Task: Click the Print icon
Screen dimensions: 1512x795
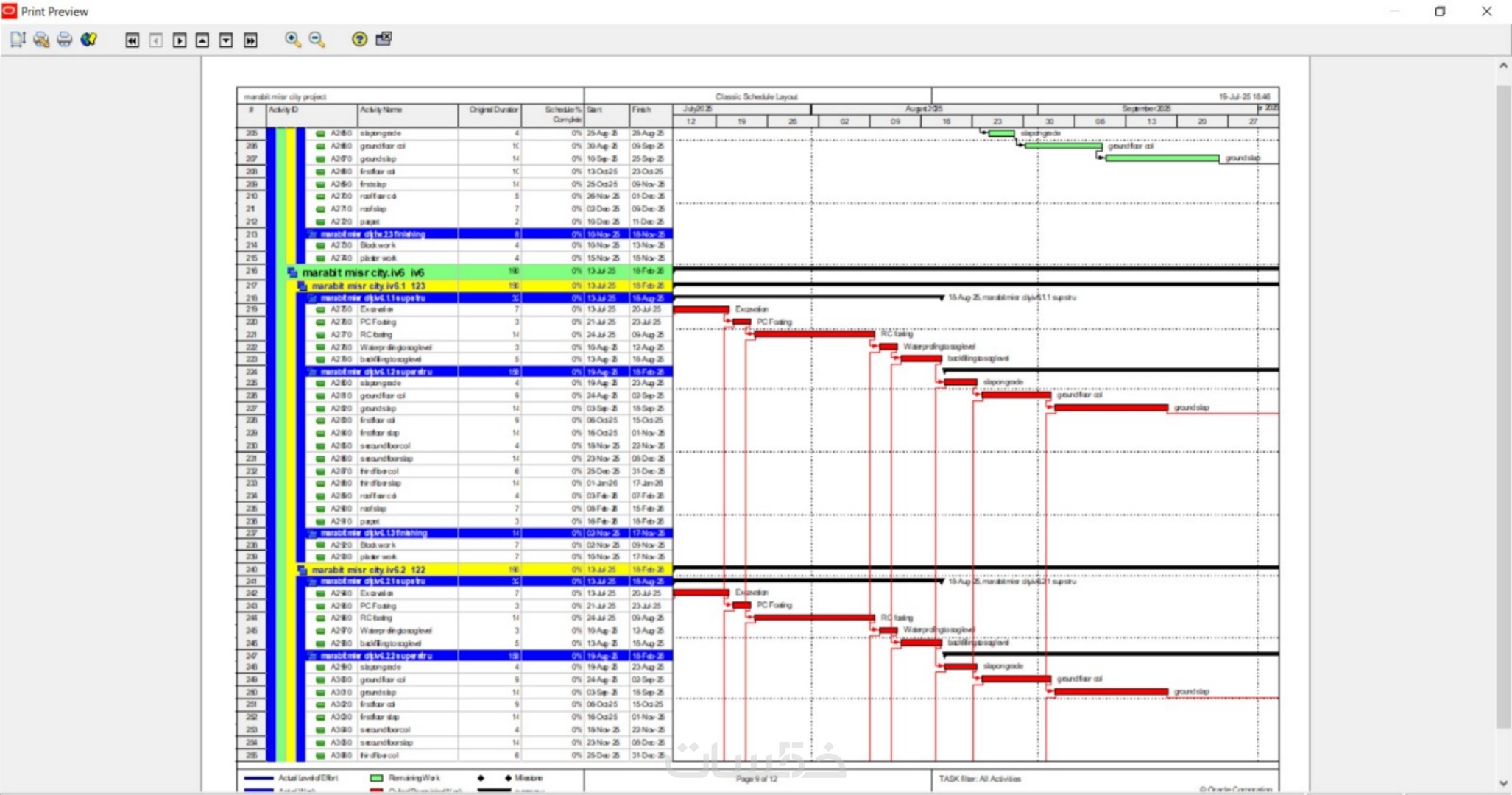Action: [x=65, y=40]
